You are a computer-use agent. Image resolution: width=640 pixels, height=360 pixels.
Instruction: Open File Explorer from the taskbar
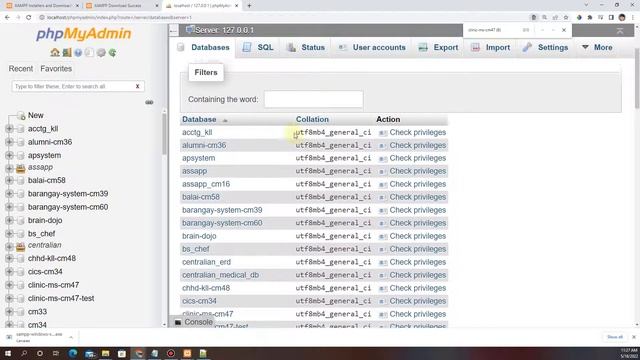tap(105, 353)
